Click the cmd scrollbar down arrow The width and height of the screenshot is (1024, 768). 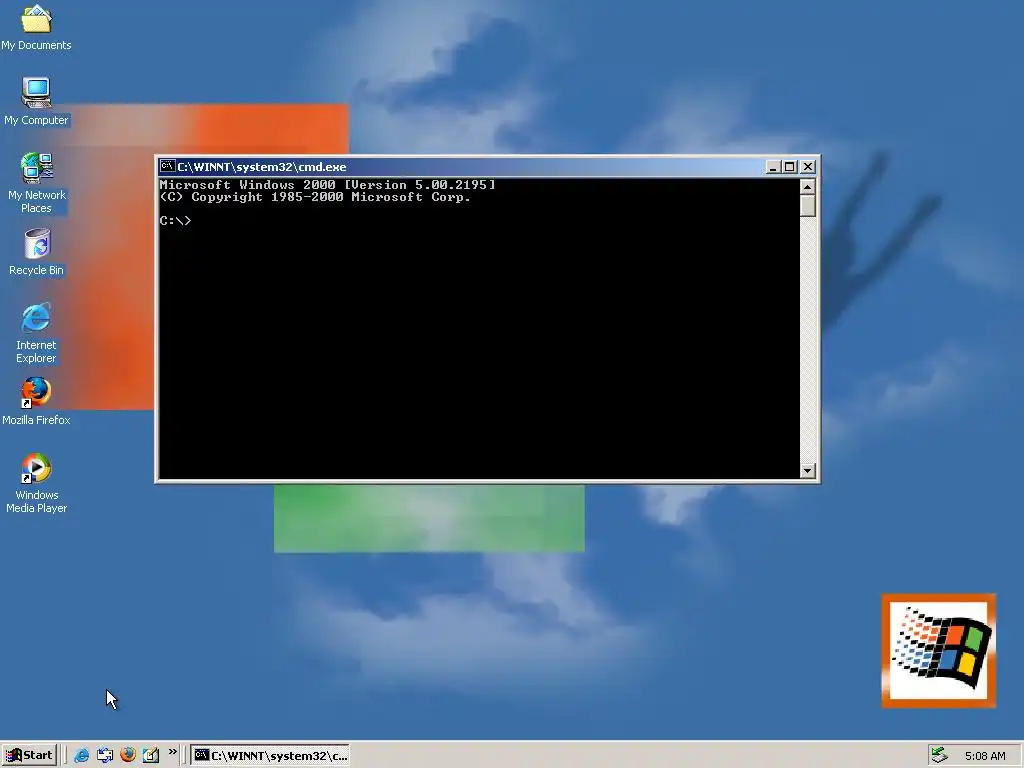pos(808,470)
